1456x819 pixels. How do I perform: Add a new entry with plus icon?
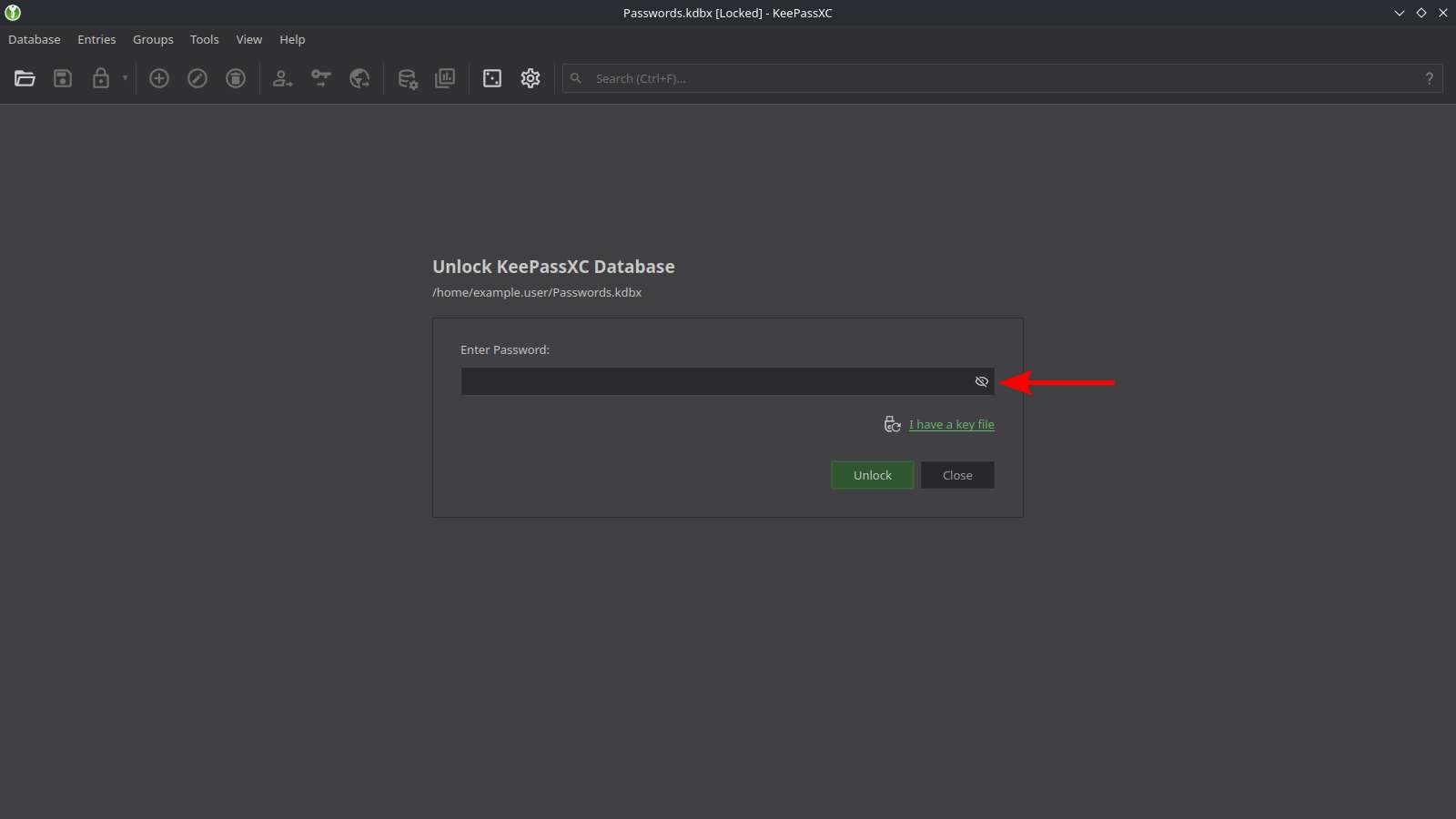pos(159,78)
